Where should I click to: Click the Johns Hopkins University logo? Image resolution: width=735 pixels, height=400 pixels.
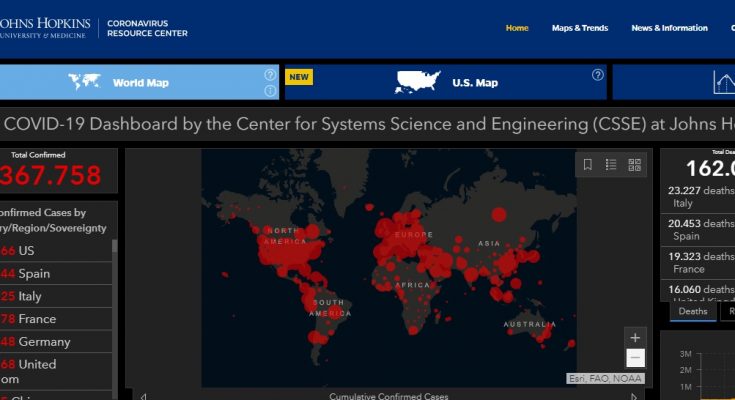(45, 28)
